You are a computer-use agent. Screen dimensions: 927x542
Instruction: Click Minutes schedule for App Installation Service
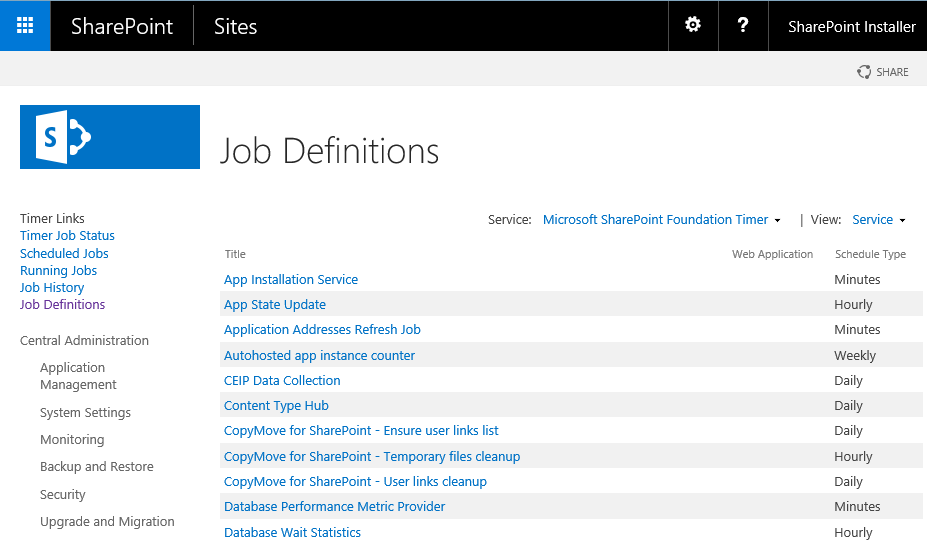(x=857, y=280)
